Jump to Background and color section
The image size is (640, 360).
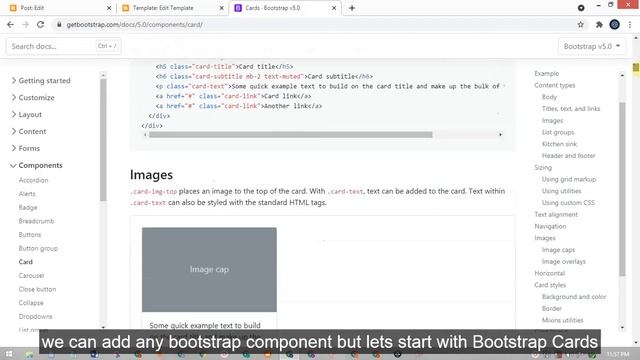(x=573, y=297)
